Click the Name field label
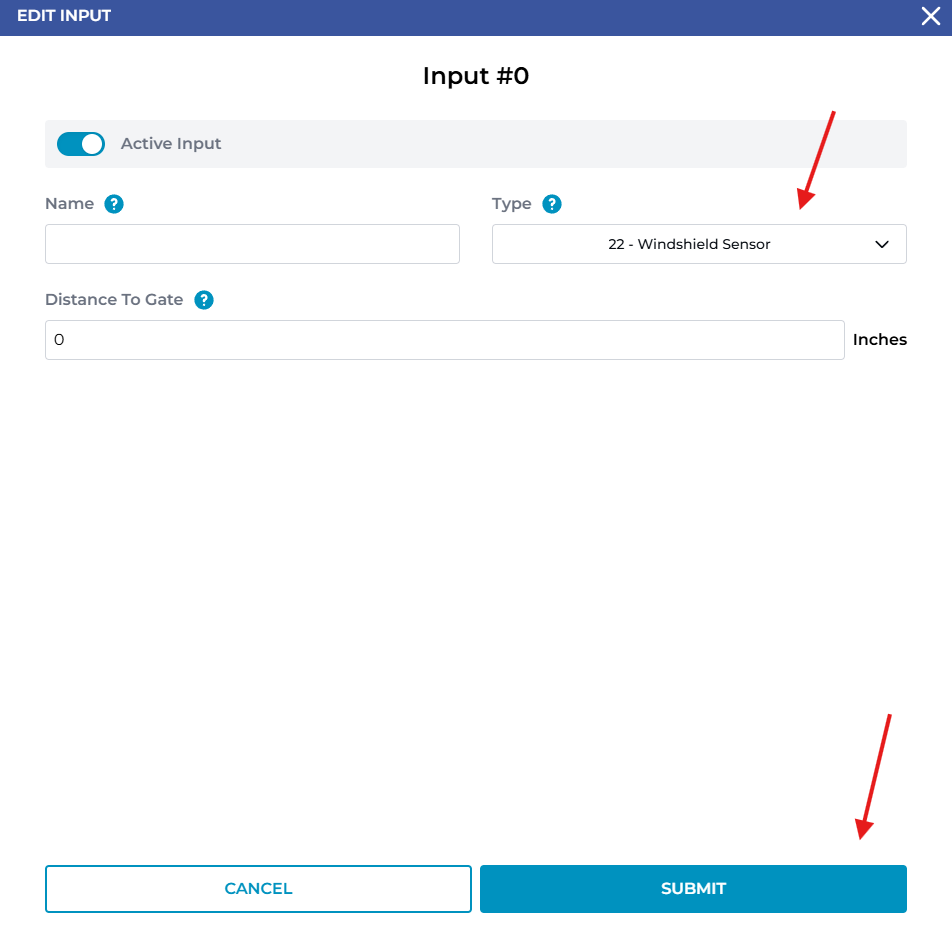This screenshot has height=951, width=952. point(69,204)
